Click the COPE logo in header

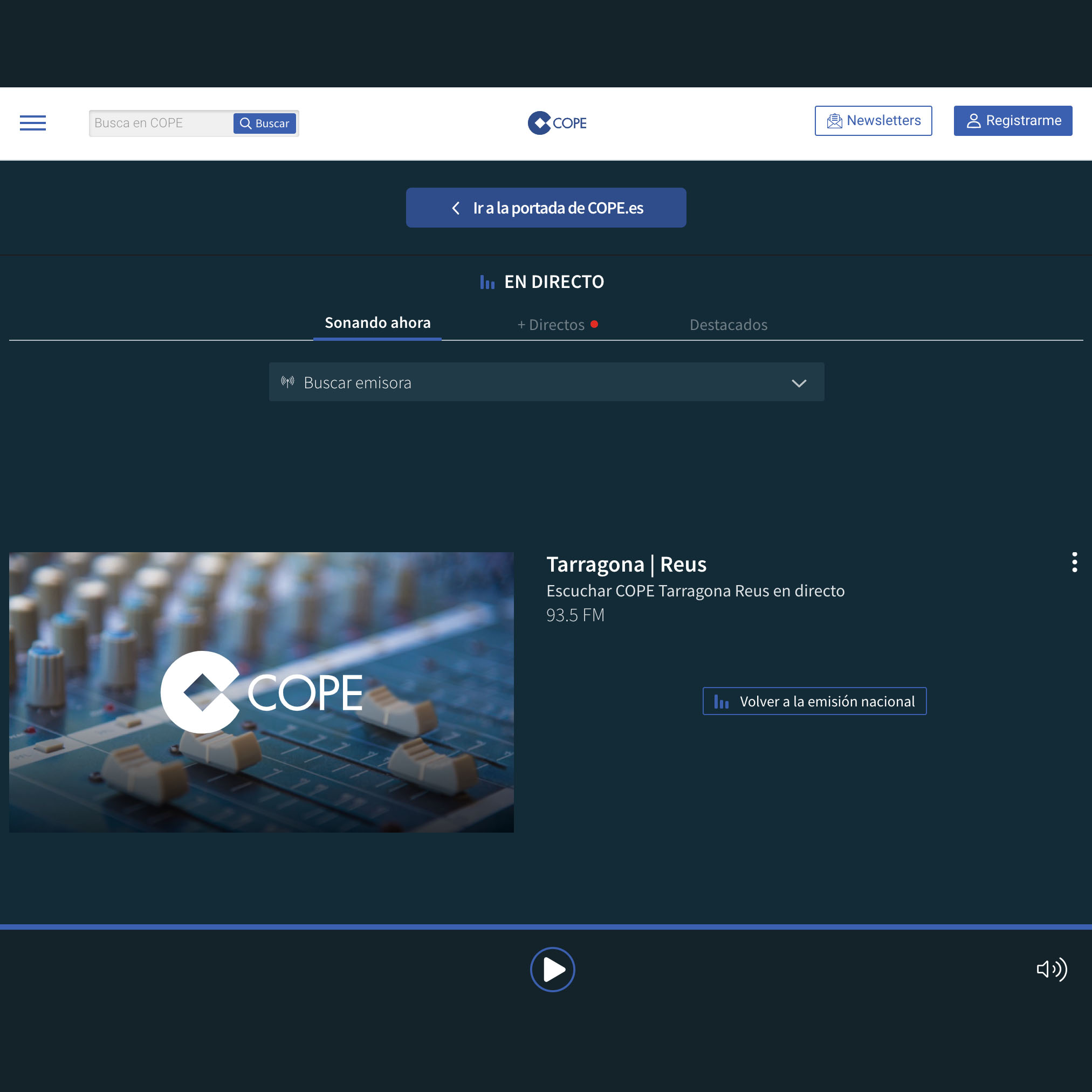pyautogui.click(x=557, y=122)
